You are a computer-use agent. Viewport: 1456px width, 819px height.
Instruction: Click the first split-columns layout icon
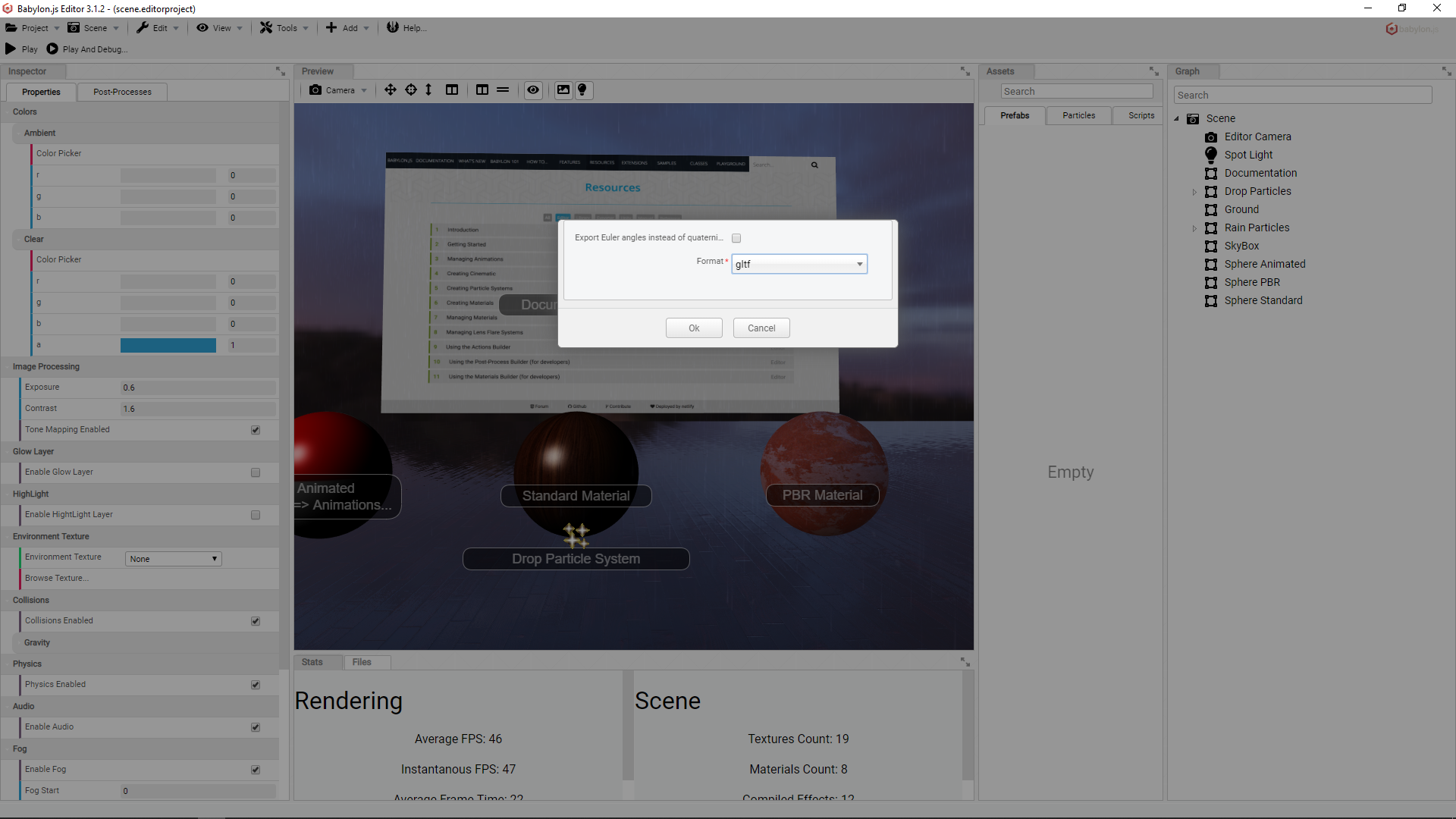pos(452,90)
